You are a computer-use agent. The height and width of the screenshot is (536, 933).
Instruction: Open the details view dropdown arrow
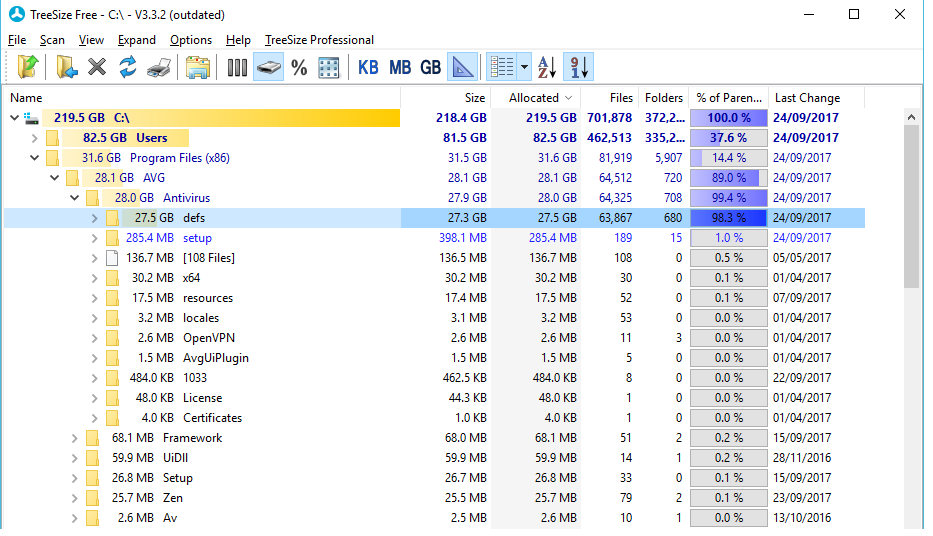525,67
